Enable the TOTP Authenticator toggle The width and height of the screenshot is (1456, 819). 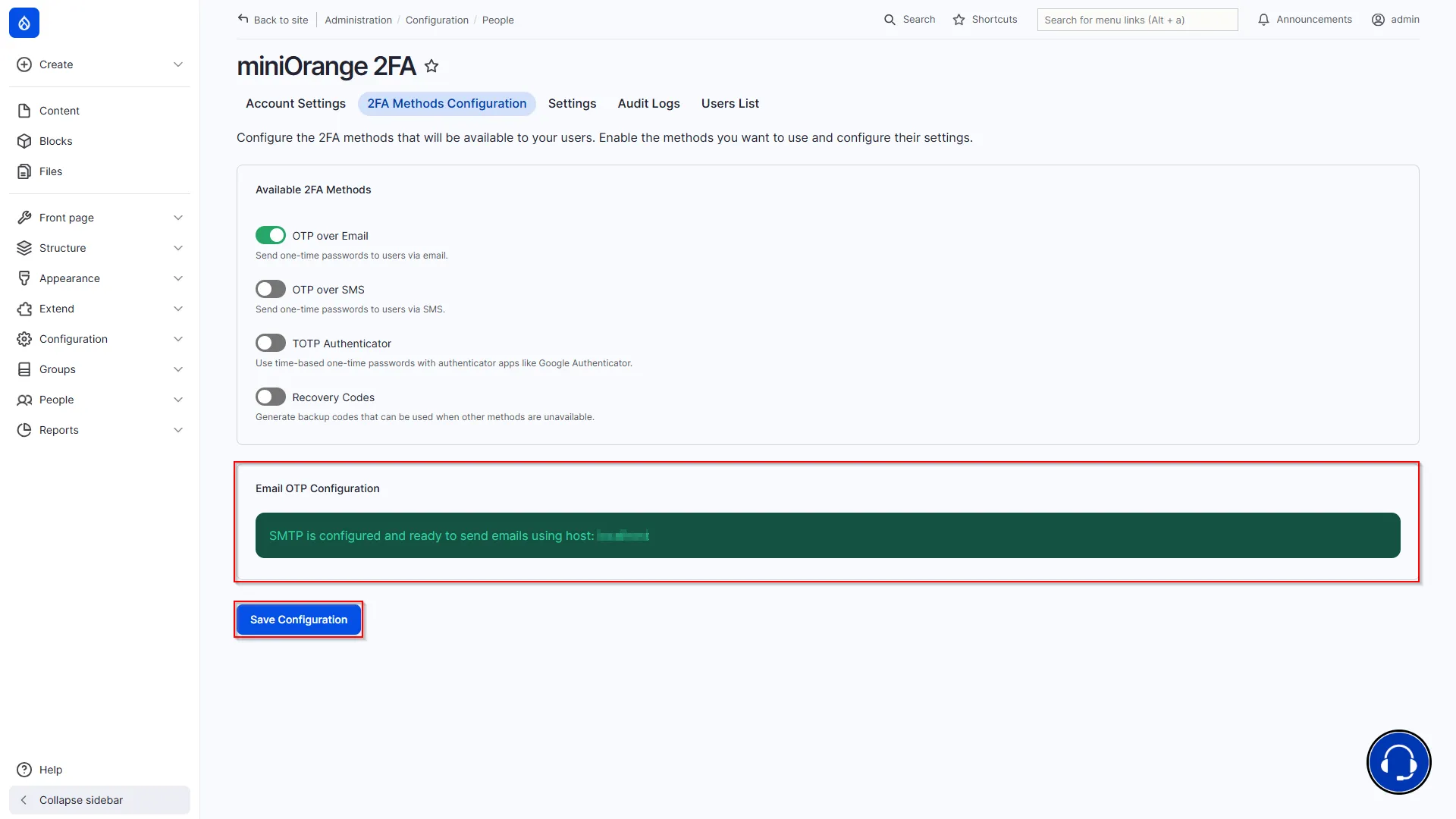(271, 344)
